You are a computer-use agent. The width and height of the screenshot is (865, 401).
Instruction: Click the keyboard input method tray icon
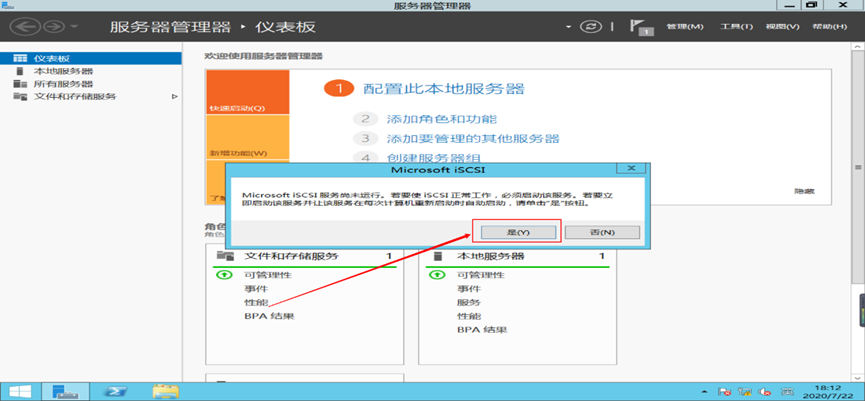[788, 392]
